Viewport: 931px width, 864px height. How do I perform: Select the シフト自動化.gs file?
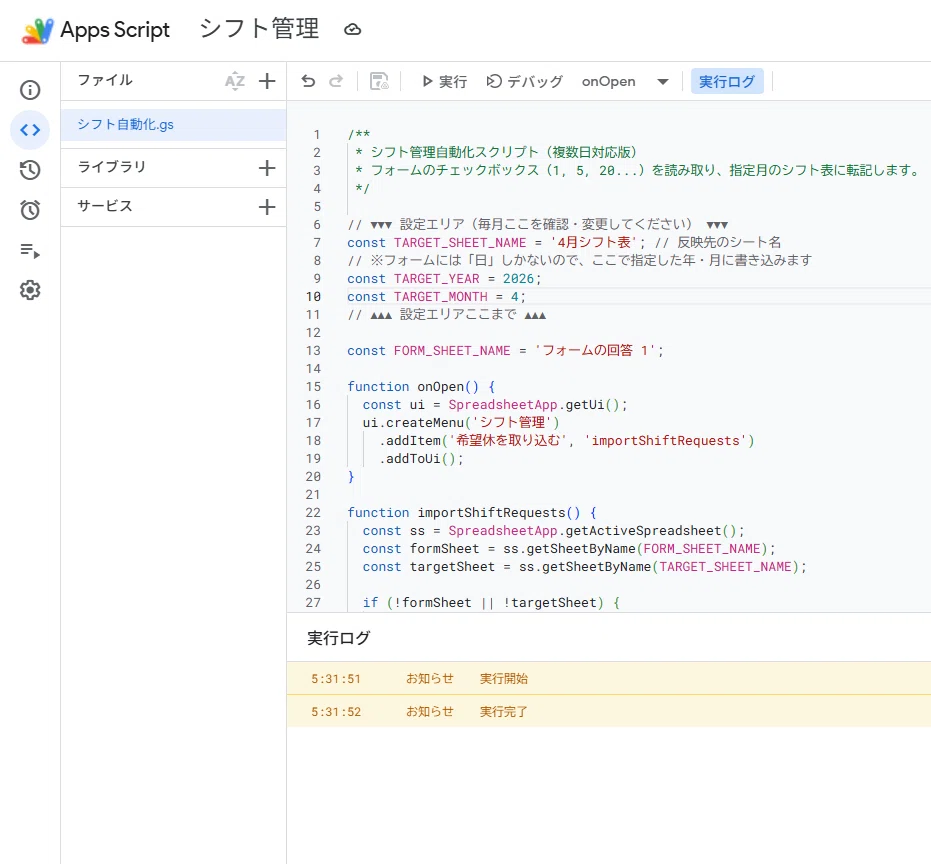coord(173,125)
